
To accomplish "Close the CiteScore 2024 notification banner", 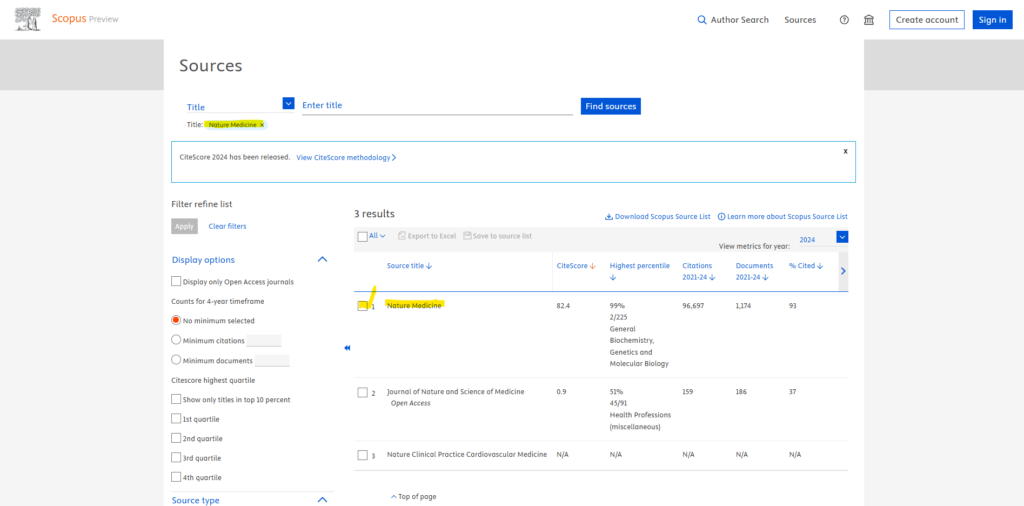I will [845, 151].
